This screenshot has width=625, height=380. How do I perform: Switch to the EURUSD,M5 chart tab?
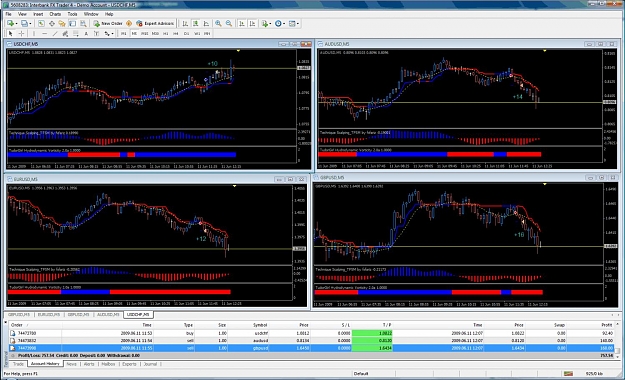click(x=49, y=315)
